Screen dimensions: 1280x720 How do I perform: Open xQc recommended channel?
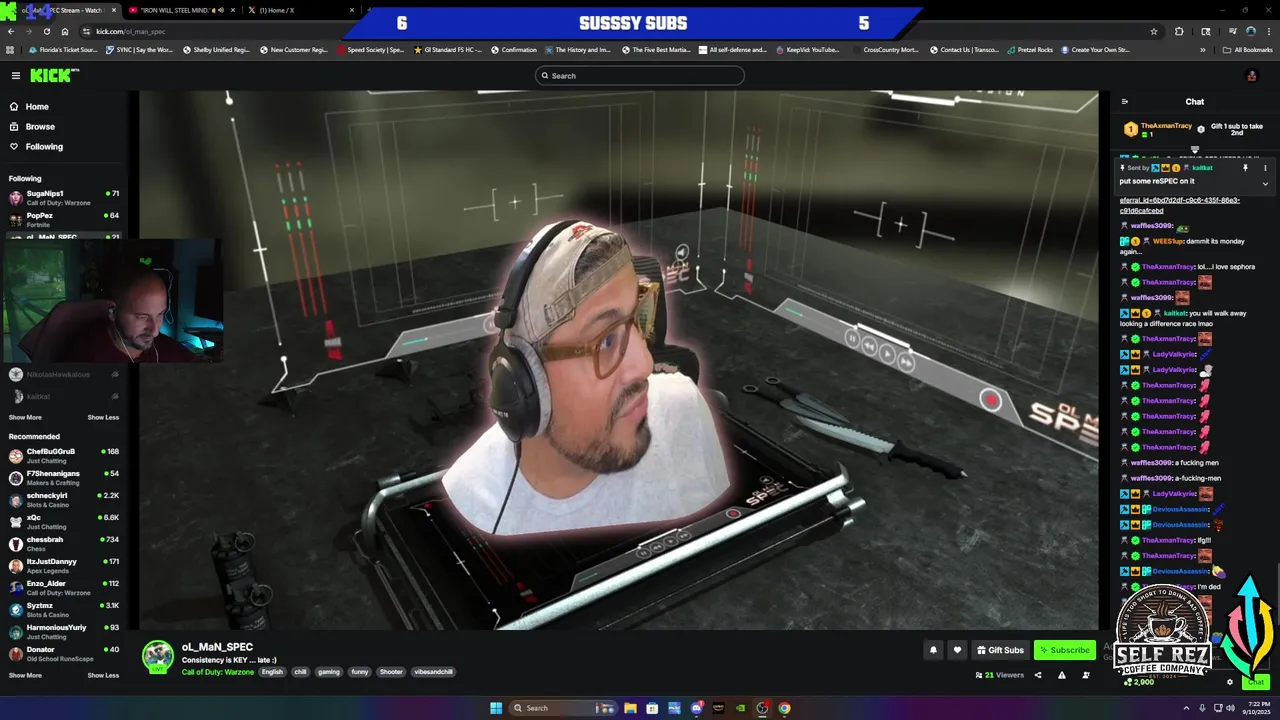(64, 521)
